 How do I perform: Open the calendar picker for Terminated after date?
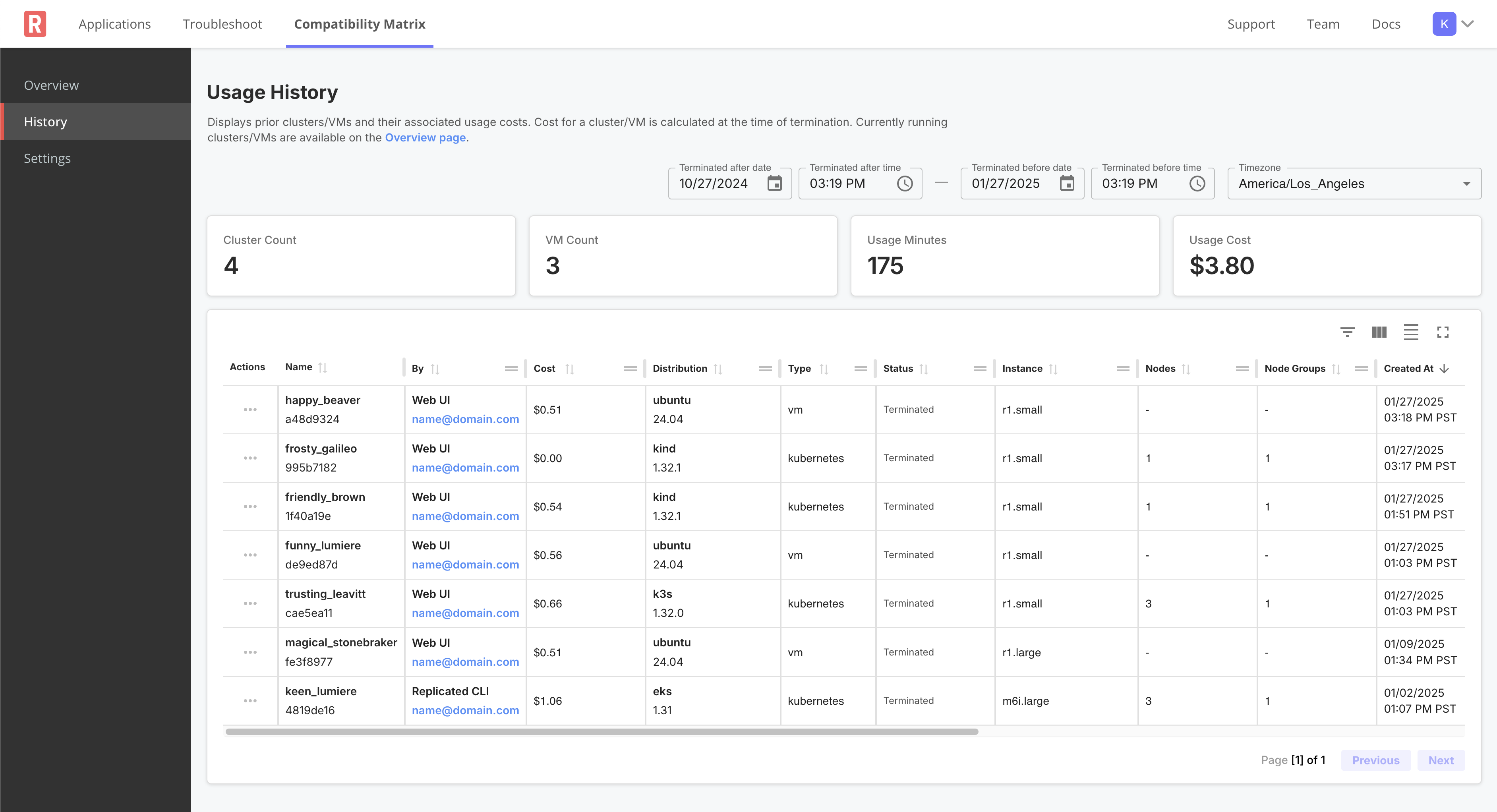click(775, 183)
